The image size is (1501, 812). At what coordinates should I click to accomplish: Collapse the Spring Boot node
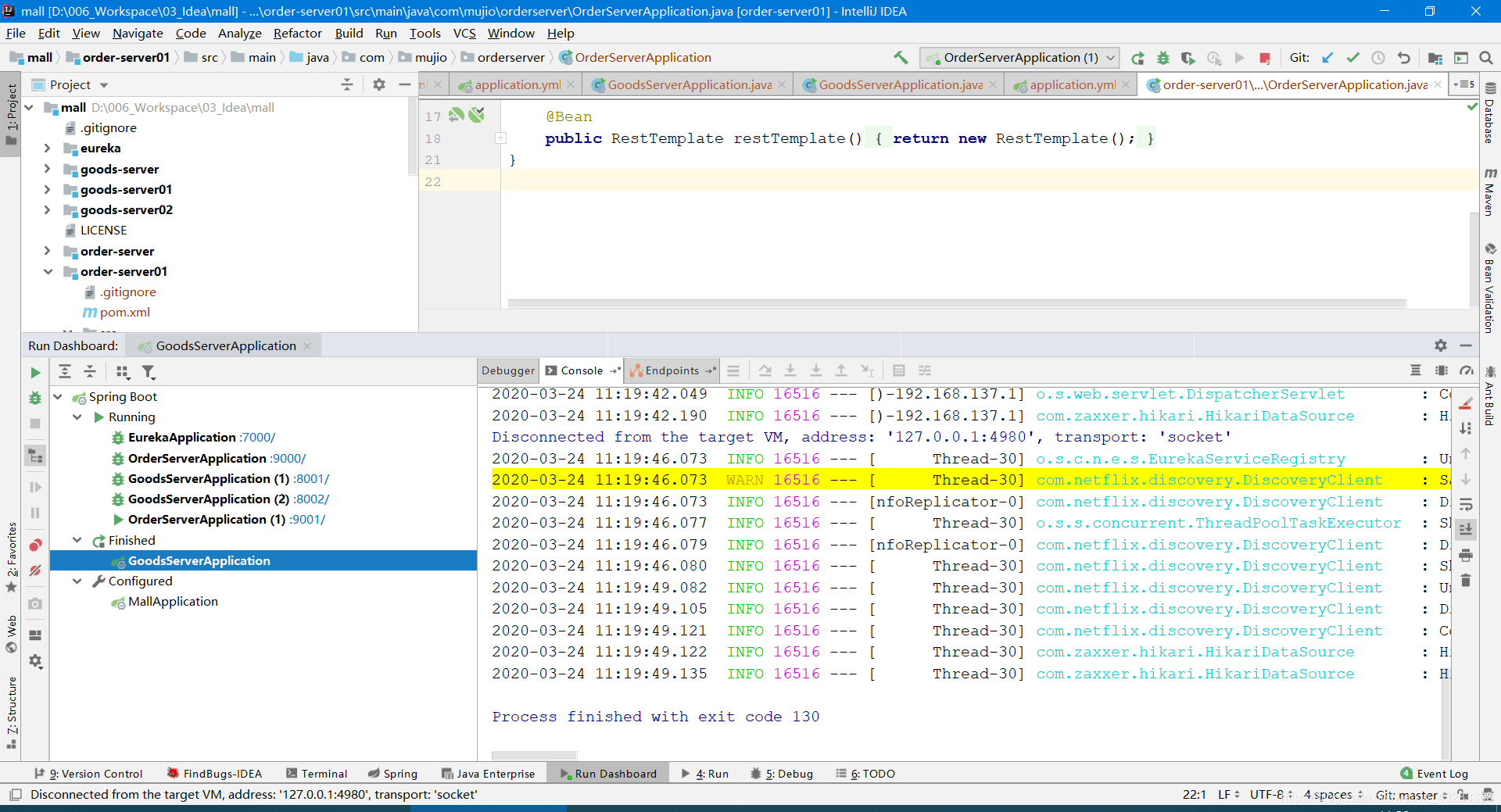[x=58, y=396]
